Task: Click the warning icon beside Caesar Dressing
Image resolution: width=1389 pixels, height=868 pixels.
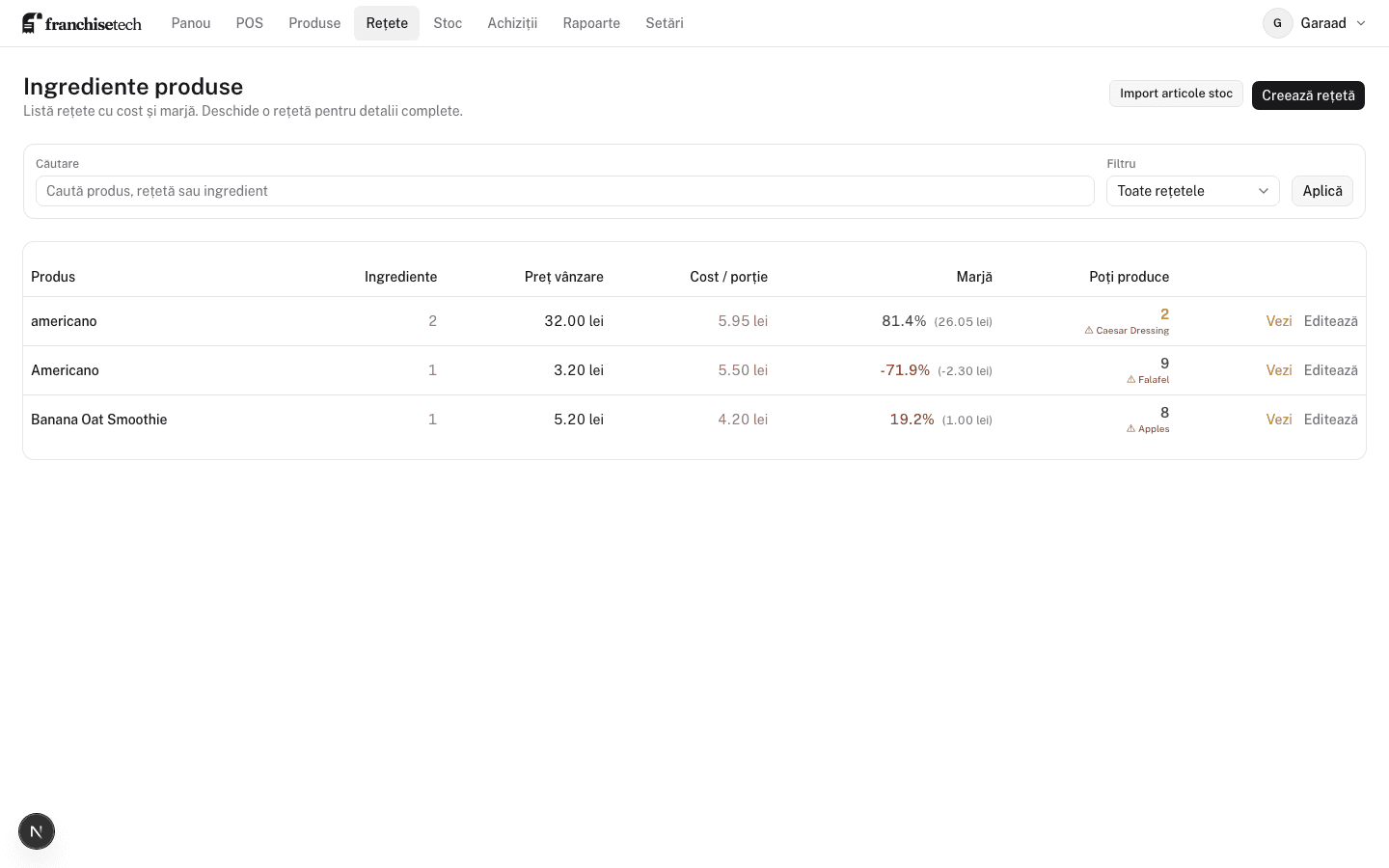Action: pyautogui.click(x=1089, y=331)
